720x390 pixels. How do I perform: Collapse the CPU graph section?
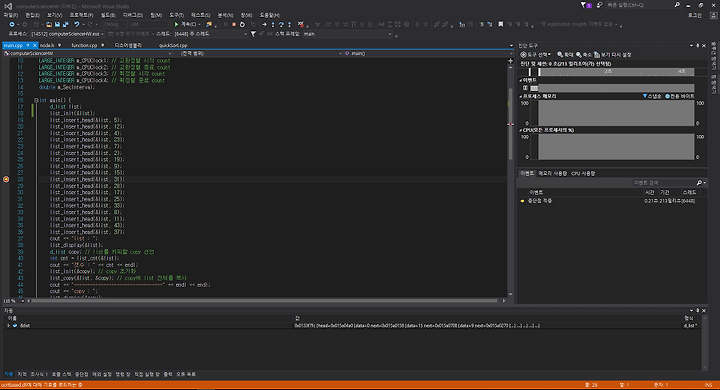pyautogui.click(x=521, y=130)
